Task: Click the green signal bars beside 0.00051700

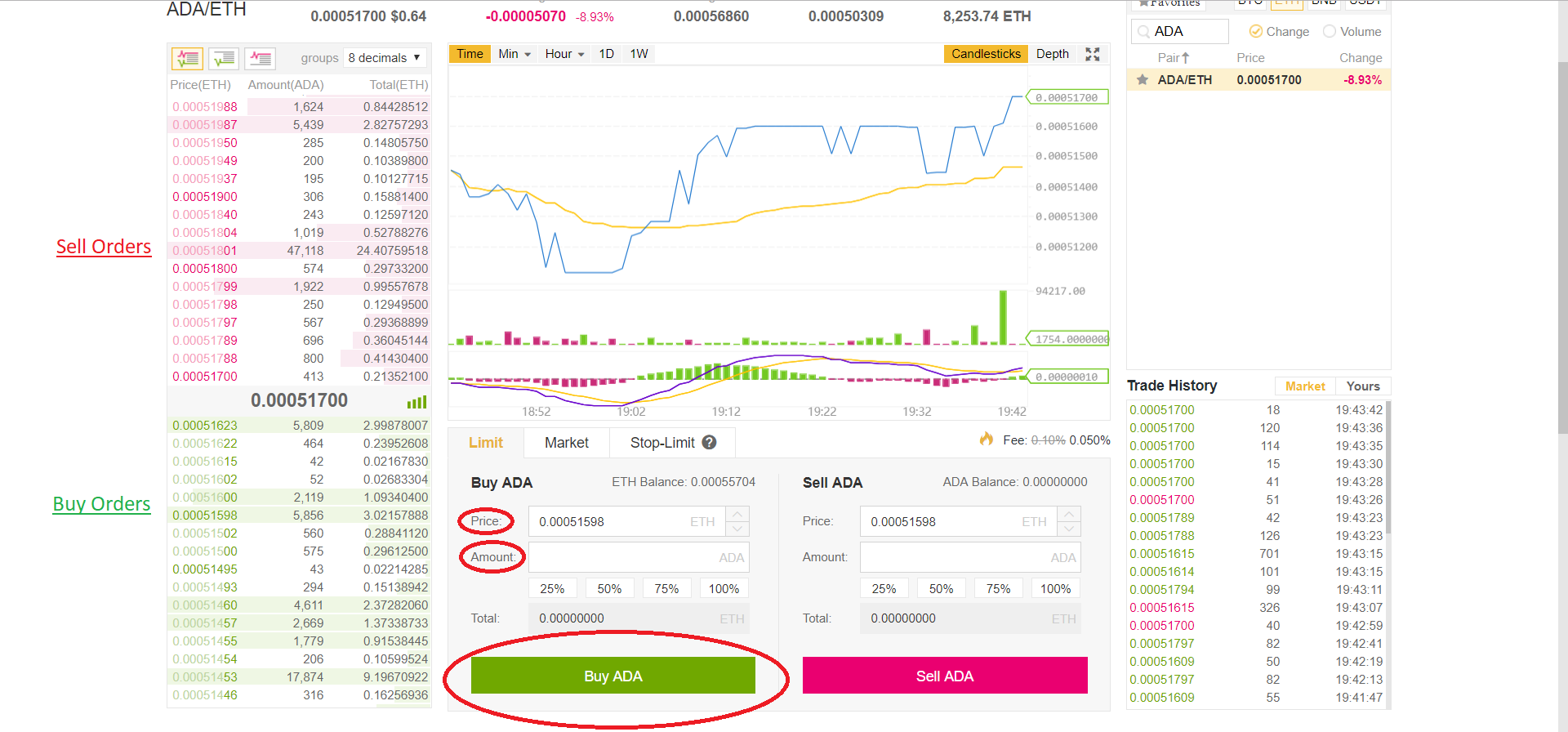Action: click(x=416, y=402)
